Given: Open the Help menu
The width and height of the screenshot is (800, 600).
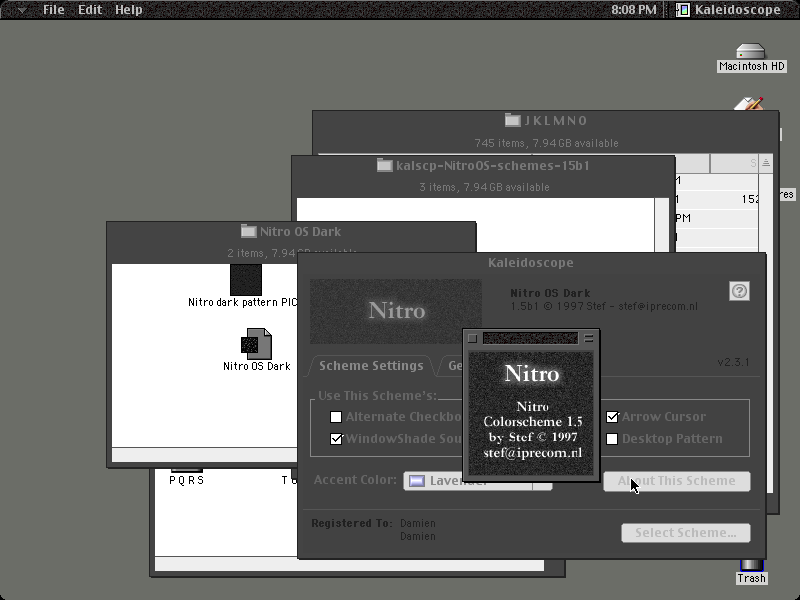Looking at the screenshot, I should 129,10.
